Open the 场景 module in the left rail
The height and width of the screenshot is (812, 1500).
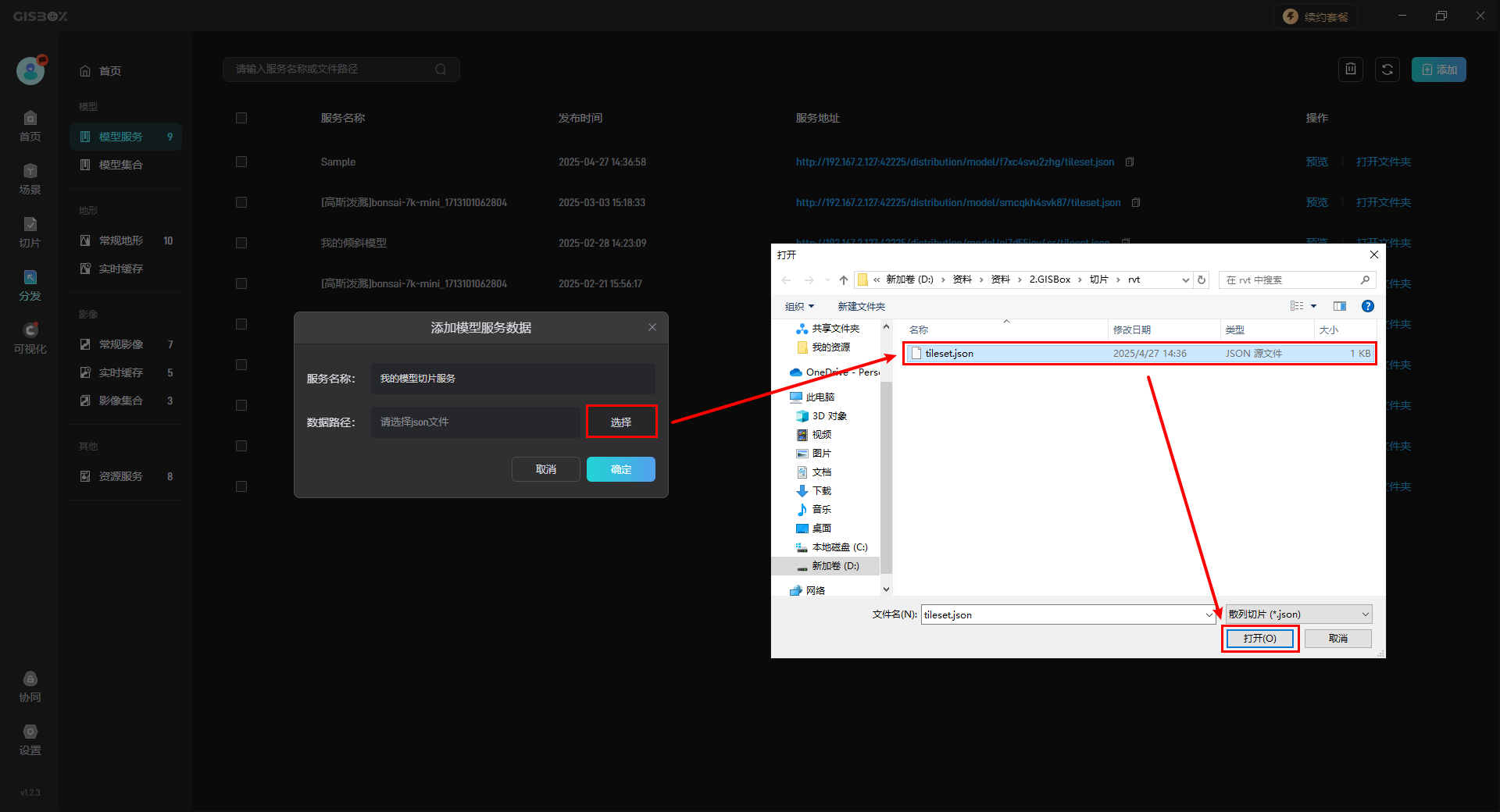[x=30, y=179]
